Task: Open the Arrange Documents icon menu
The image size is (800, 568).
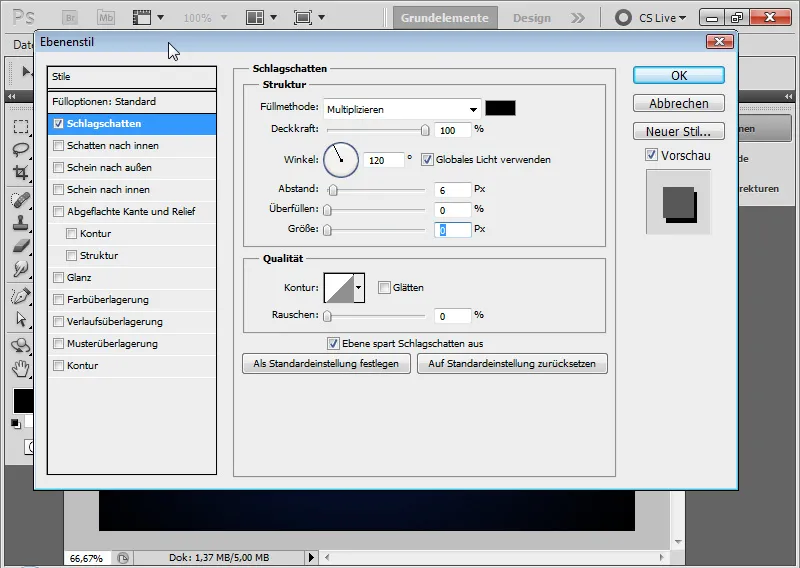Action: [x=261, y=18]
